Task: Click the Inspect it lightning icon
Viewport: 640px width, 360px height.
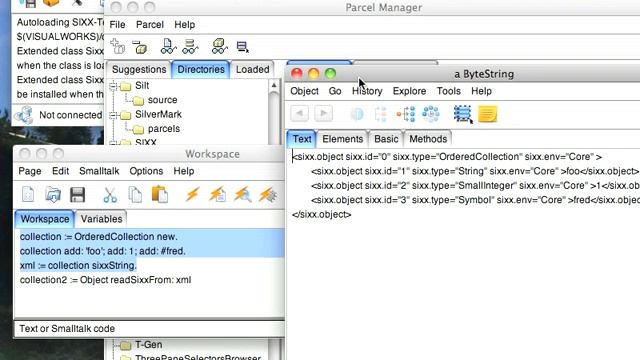Action: (x=242, y=194)
